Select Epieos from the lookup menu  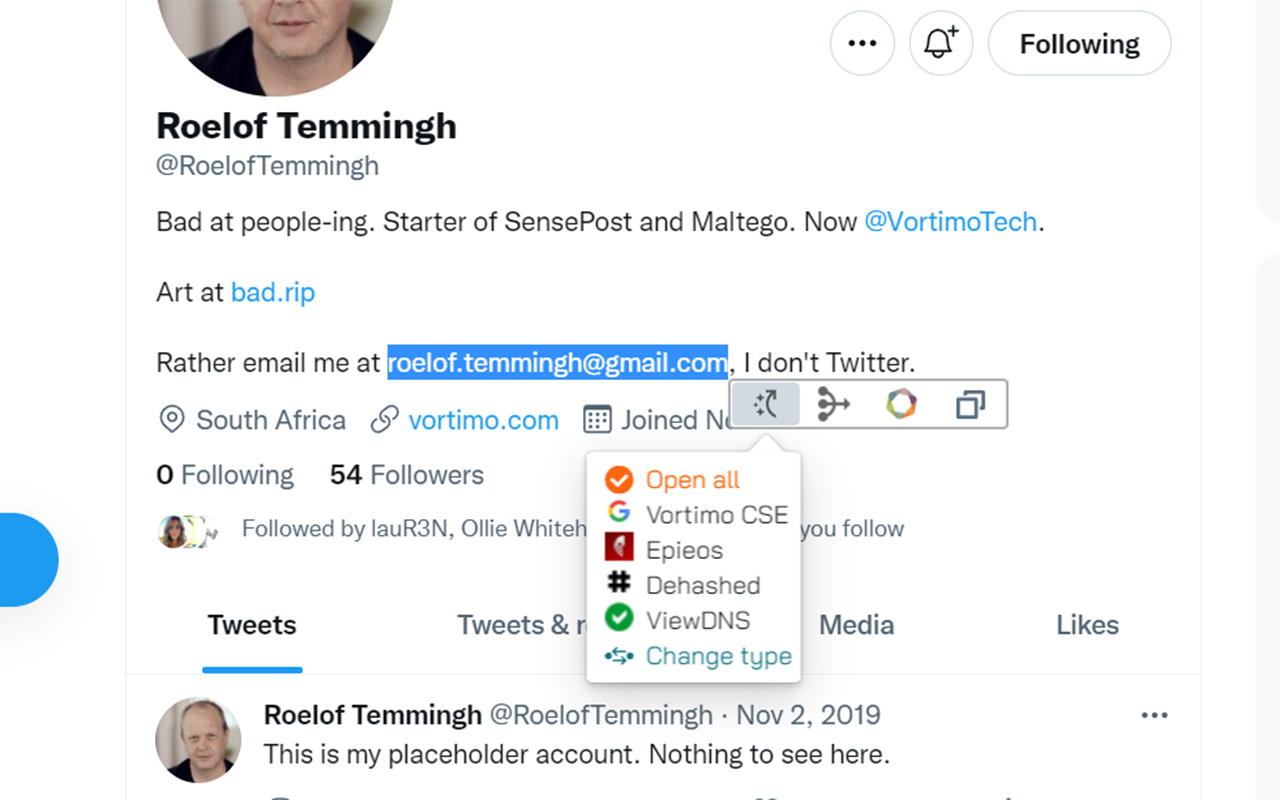(684, 550)
